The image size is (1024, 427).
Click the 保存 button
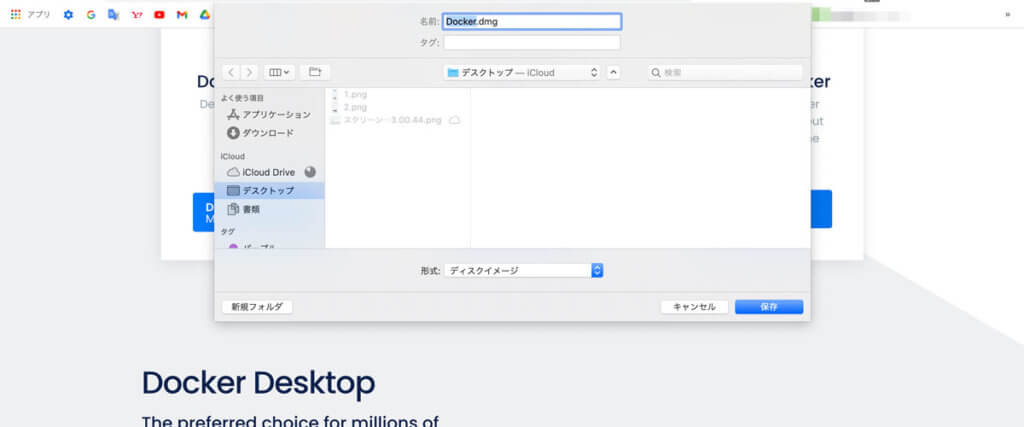coord(768,307)
